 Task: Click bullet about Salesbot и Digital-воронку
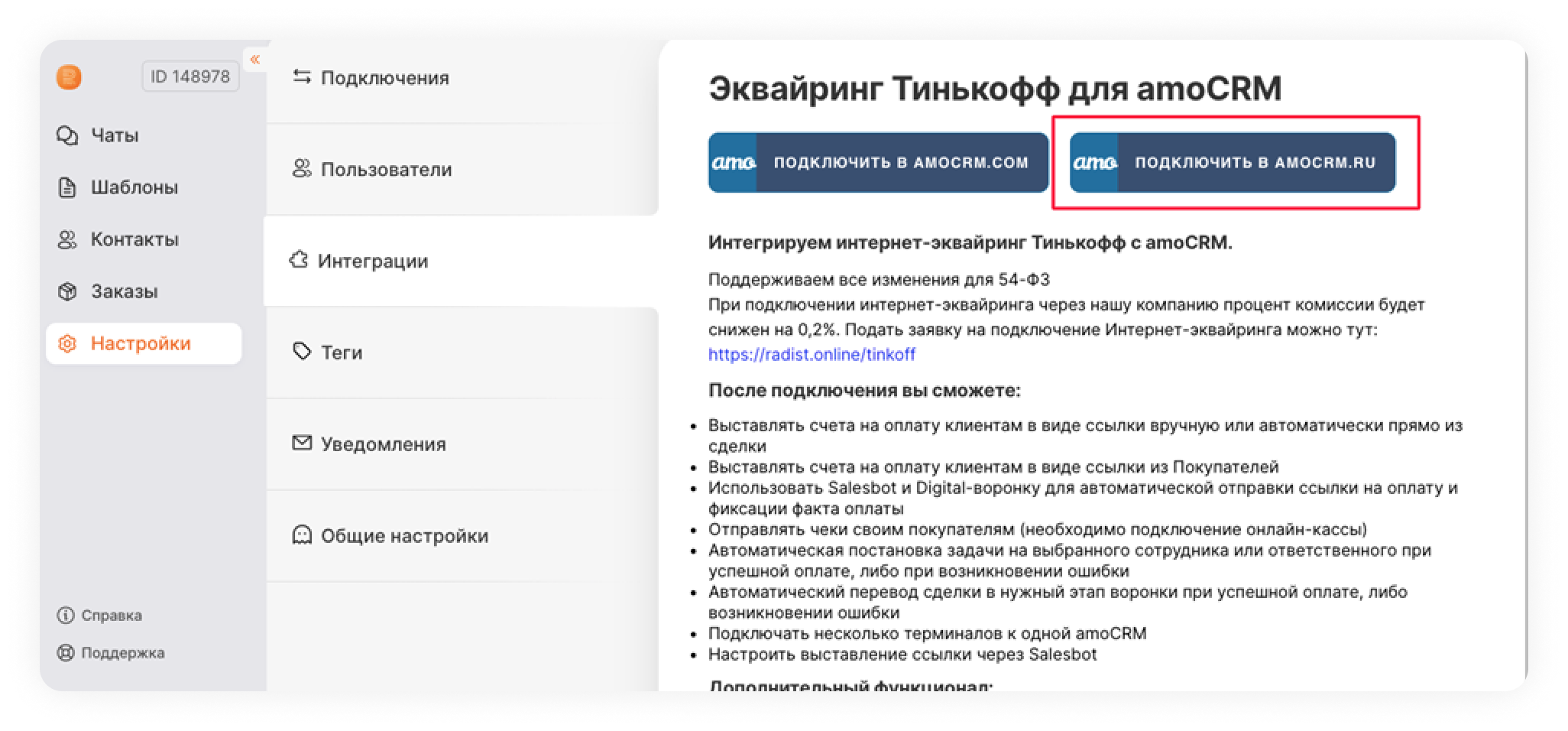[x=1083, y=498]
